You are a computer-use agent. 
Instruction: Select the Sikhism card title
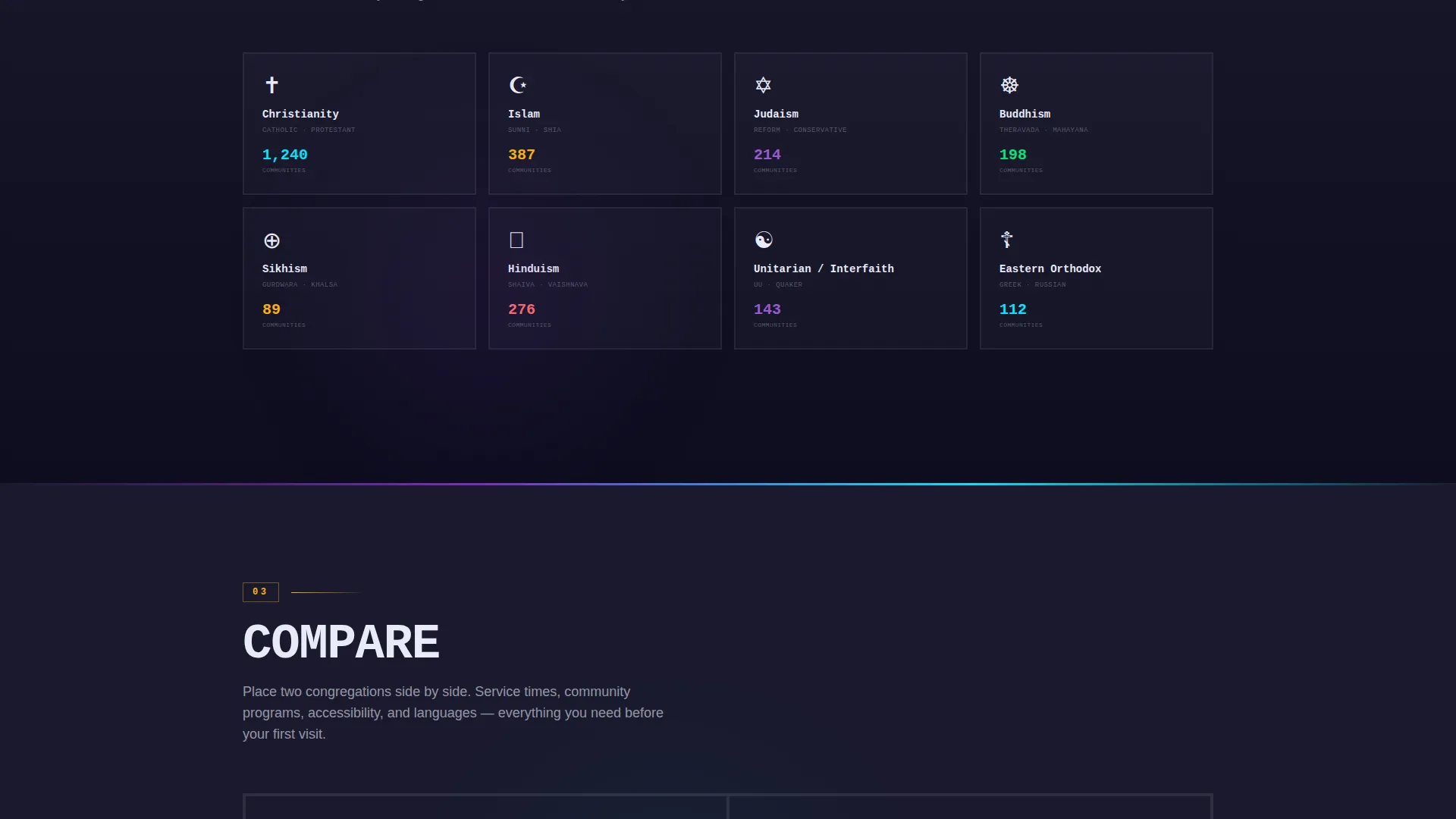[x=284, y=269]
